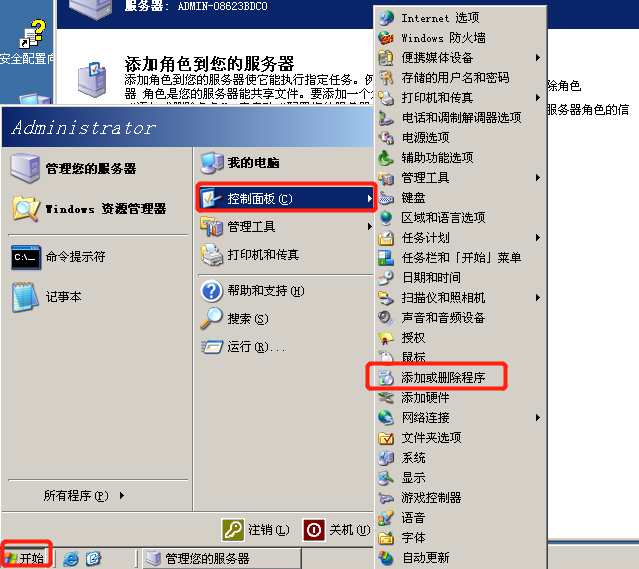Click the 开始 Start button

(x=24, y=558)
